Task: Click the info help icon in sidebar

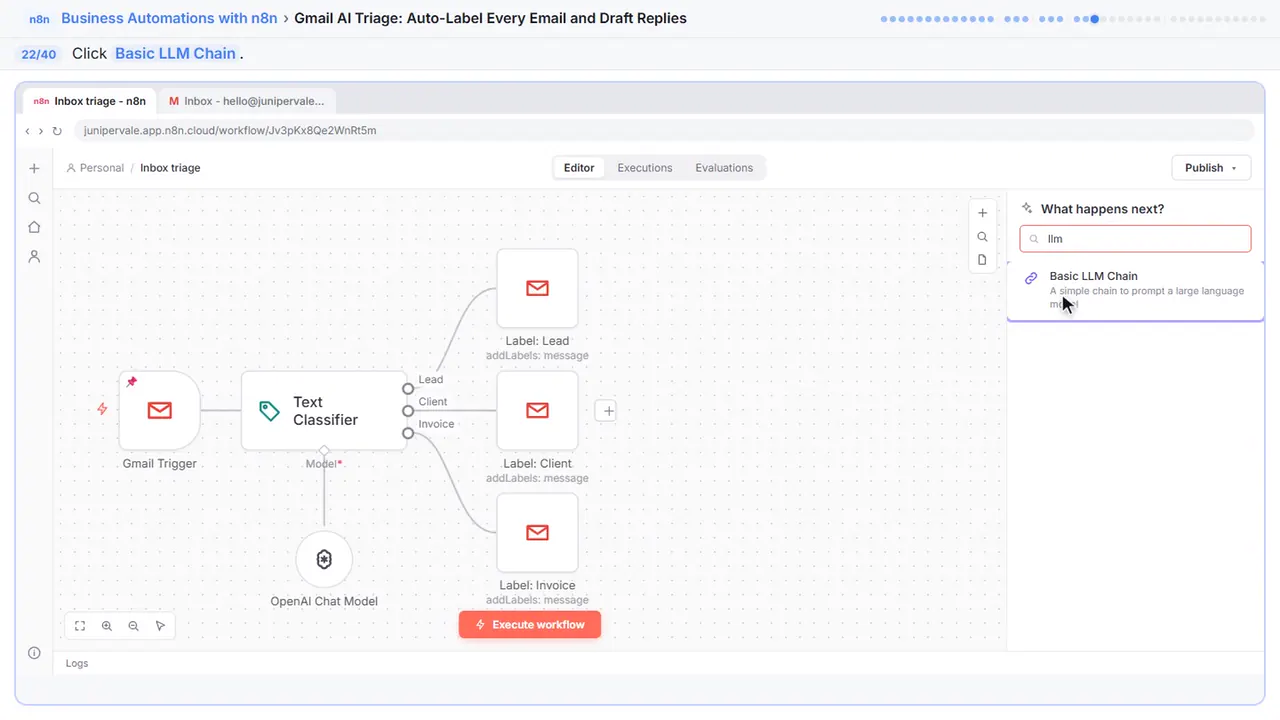Action: [x=34, y=653]
